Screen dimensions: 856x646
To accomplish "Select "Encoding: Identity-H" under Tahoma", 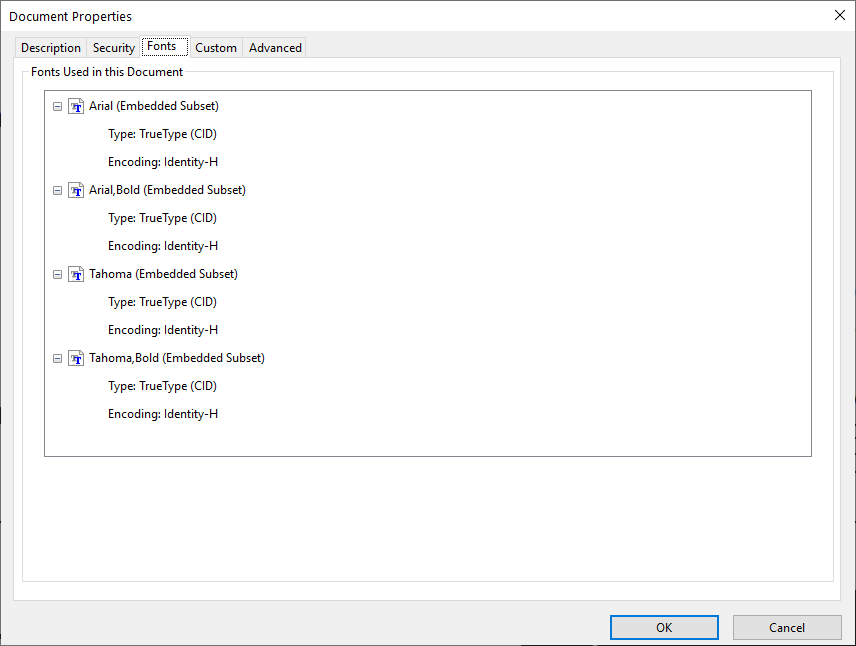I will tap(162, 329).
